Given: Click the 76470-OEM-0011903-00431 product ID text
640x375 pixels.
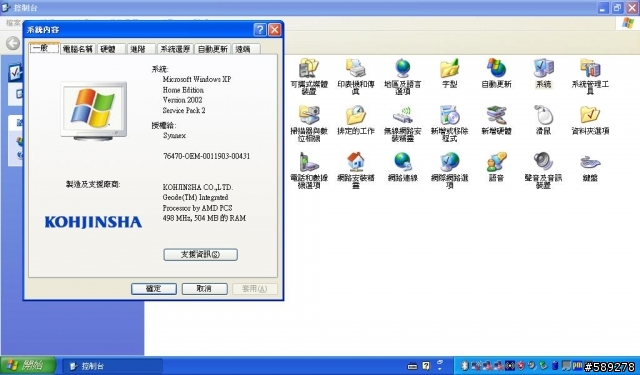Looking at the screenshot, I should coord(207,156).
